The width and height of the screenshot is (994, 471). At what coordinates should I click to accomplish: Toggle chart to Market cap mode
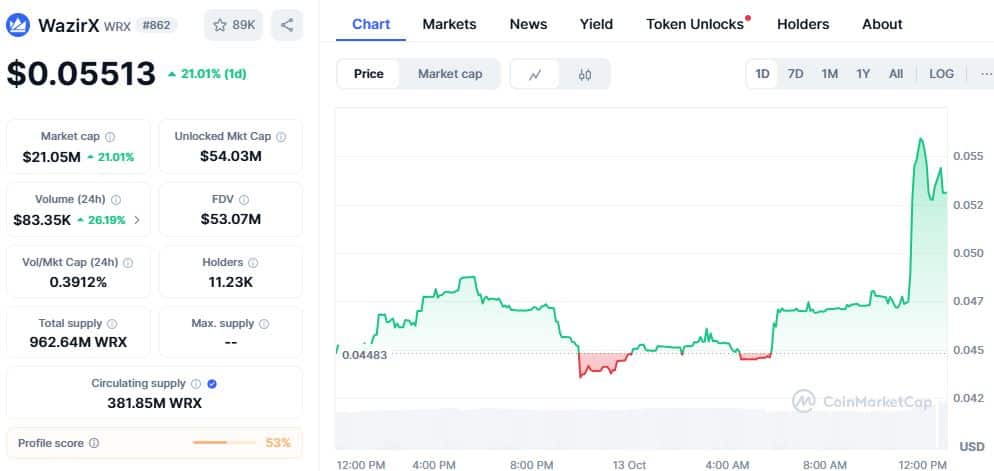pos(450,74)
